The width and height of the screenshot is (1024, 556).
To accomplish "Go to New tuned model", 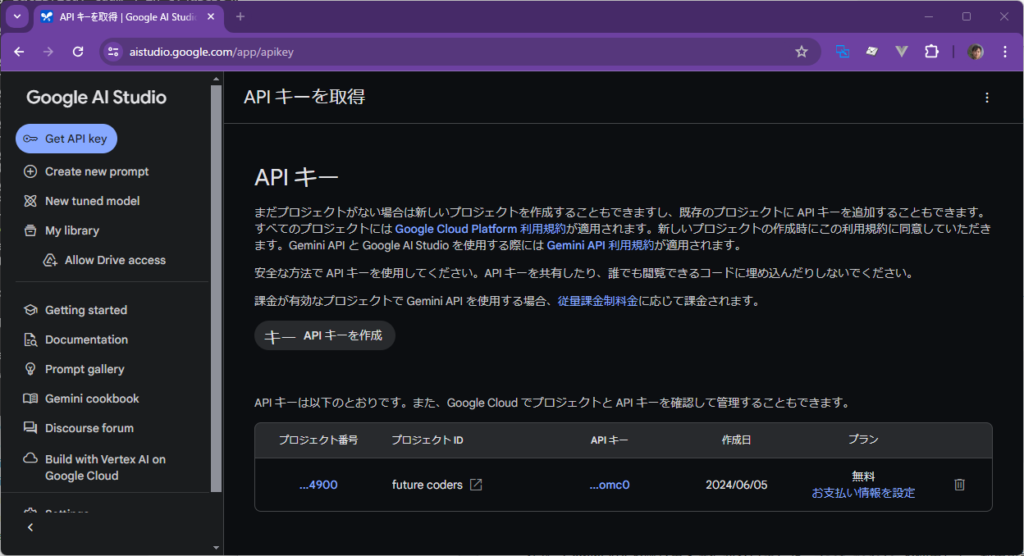I will click(x=92, y=201).
